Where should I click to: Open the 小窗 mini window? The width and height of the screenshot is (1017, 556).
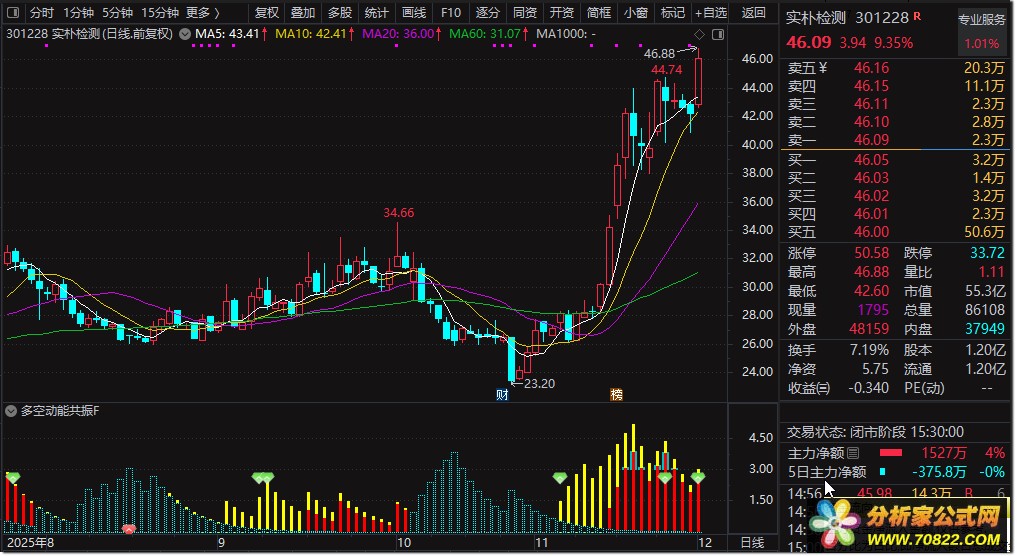click(x=636, y=12)
